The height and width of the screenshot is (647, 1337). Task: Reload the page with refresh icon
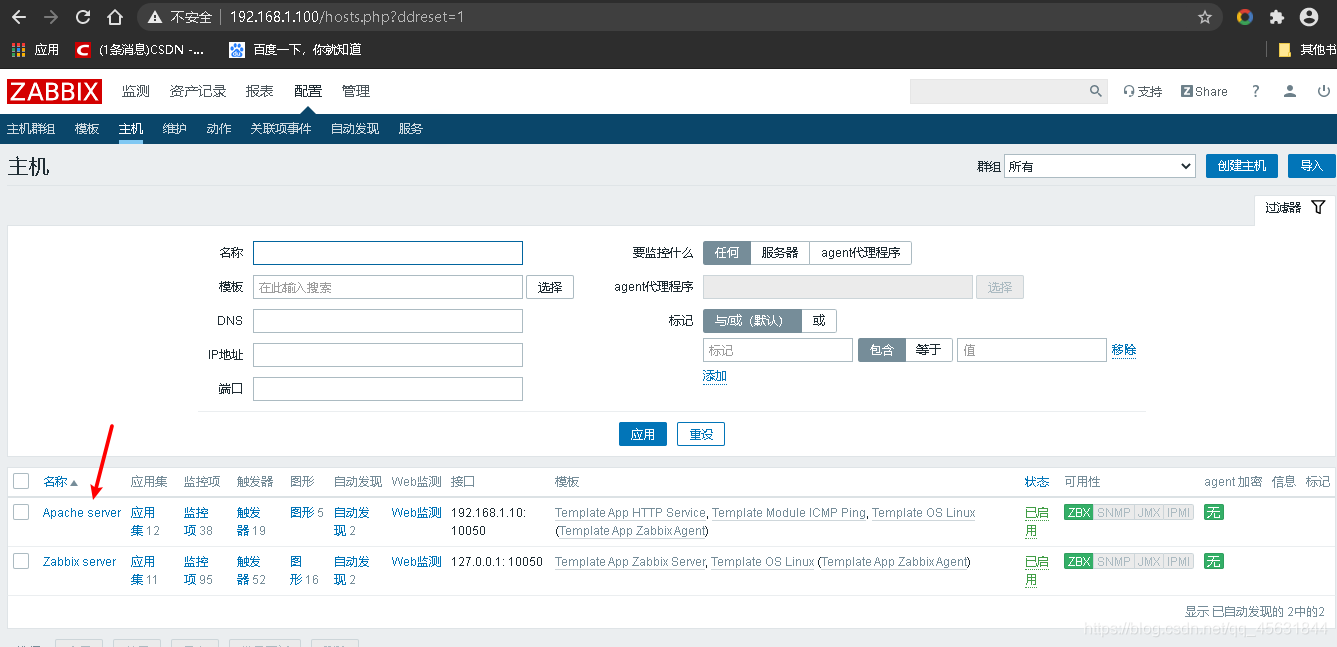(83, 17)
